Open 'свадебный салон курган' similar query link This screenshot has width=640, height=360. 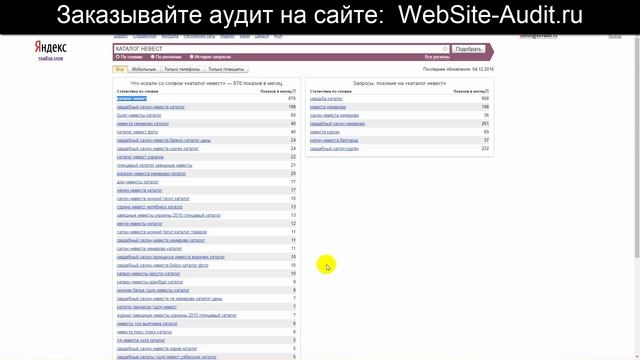click(334, 149)
